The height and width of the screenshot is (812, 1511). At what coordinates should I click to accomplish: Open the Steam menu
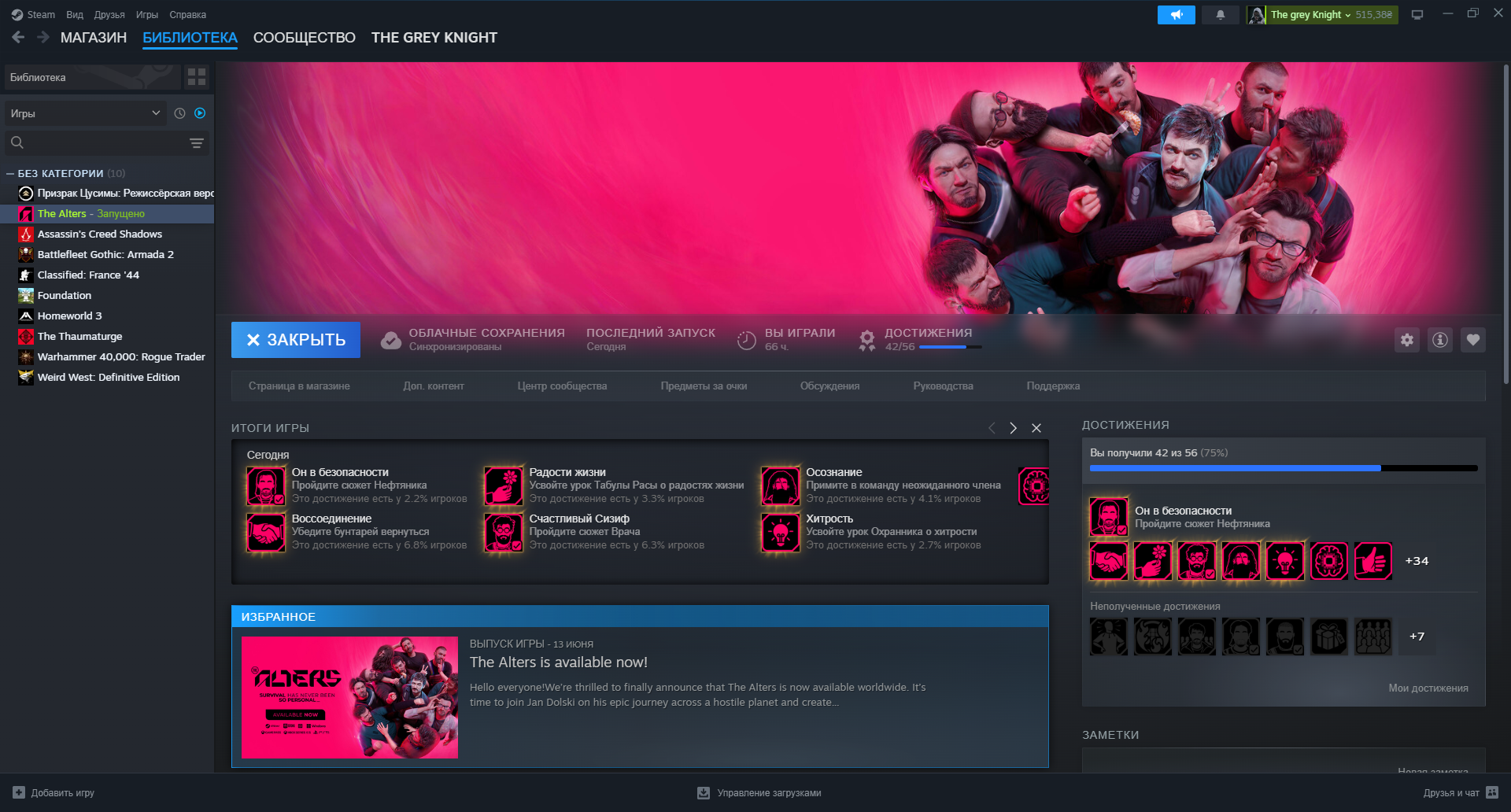pyautogui.click(x=33, y=15)
